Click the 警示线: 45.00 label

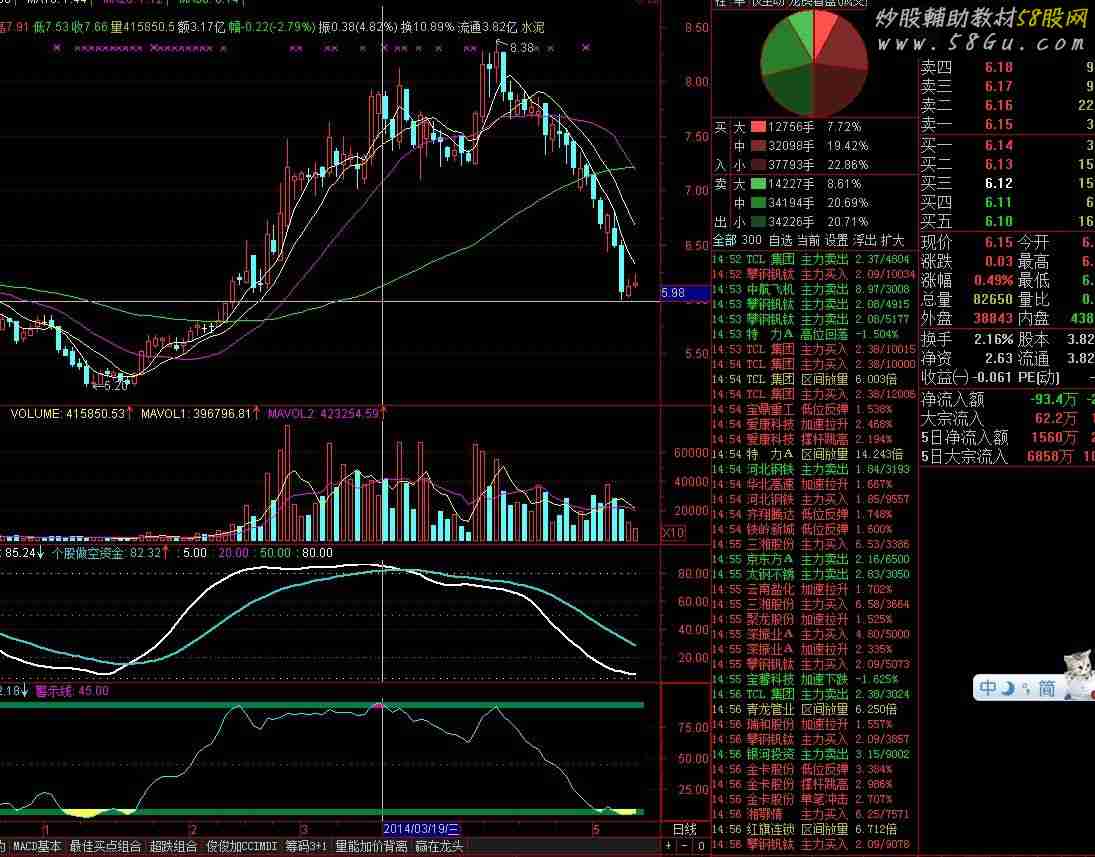click(x=72, y=691)
